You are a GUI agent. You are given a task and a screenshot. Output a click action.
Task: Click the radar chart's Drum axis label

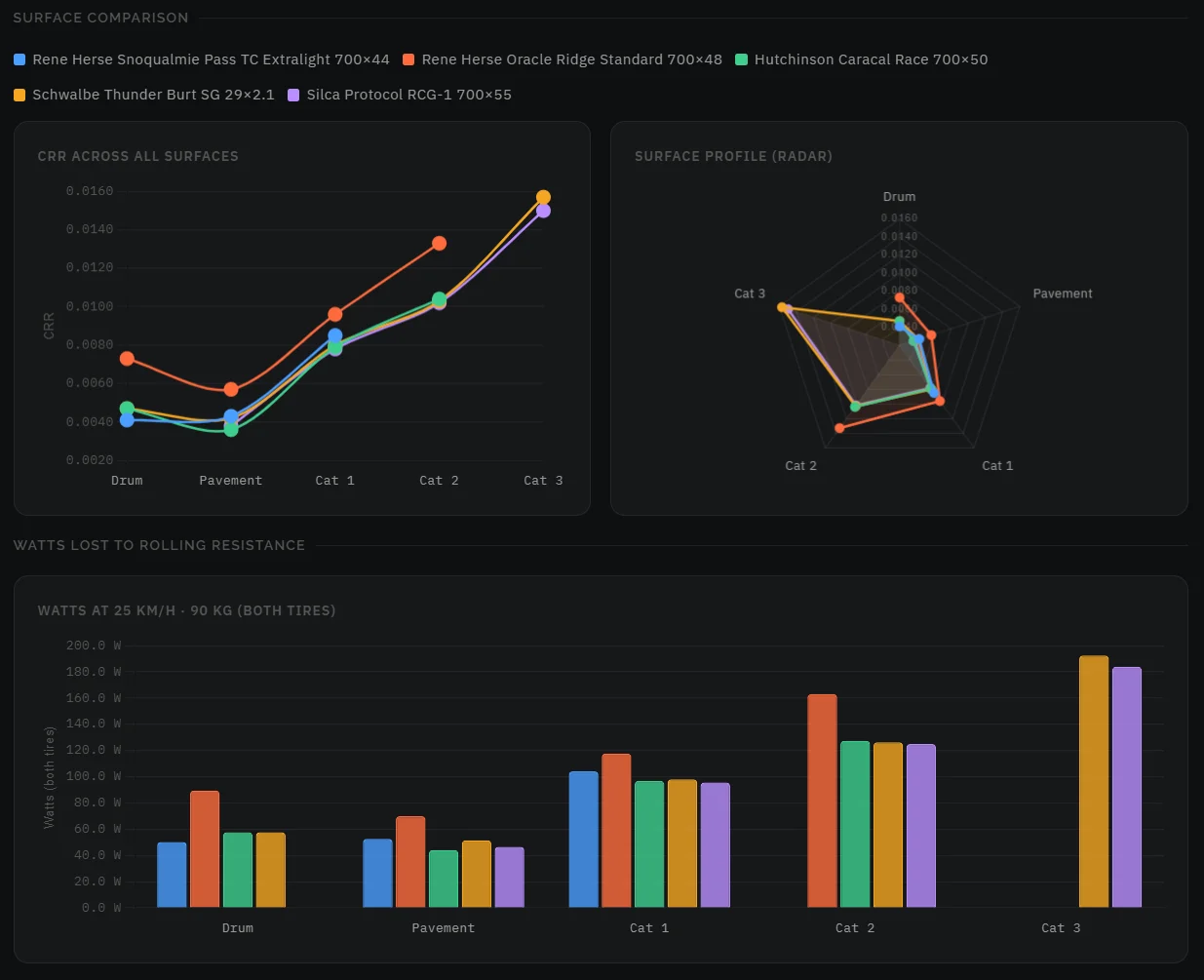(x=900, y=197)
